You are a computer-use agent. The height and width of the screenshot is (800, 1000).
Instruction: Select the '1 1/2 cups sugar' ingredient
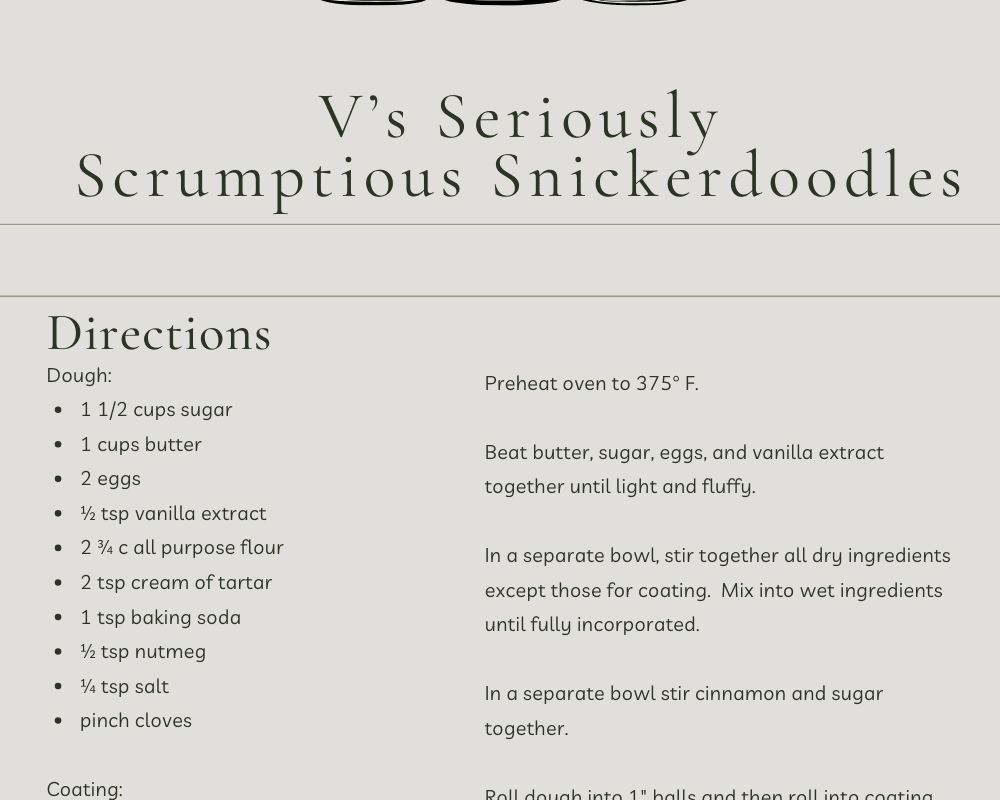(x=156, y=409)
